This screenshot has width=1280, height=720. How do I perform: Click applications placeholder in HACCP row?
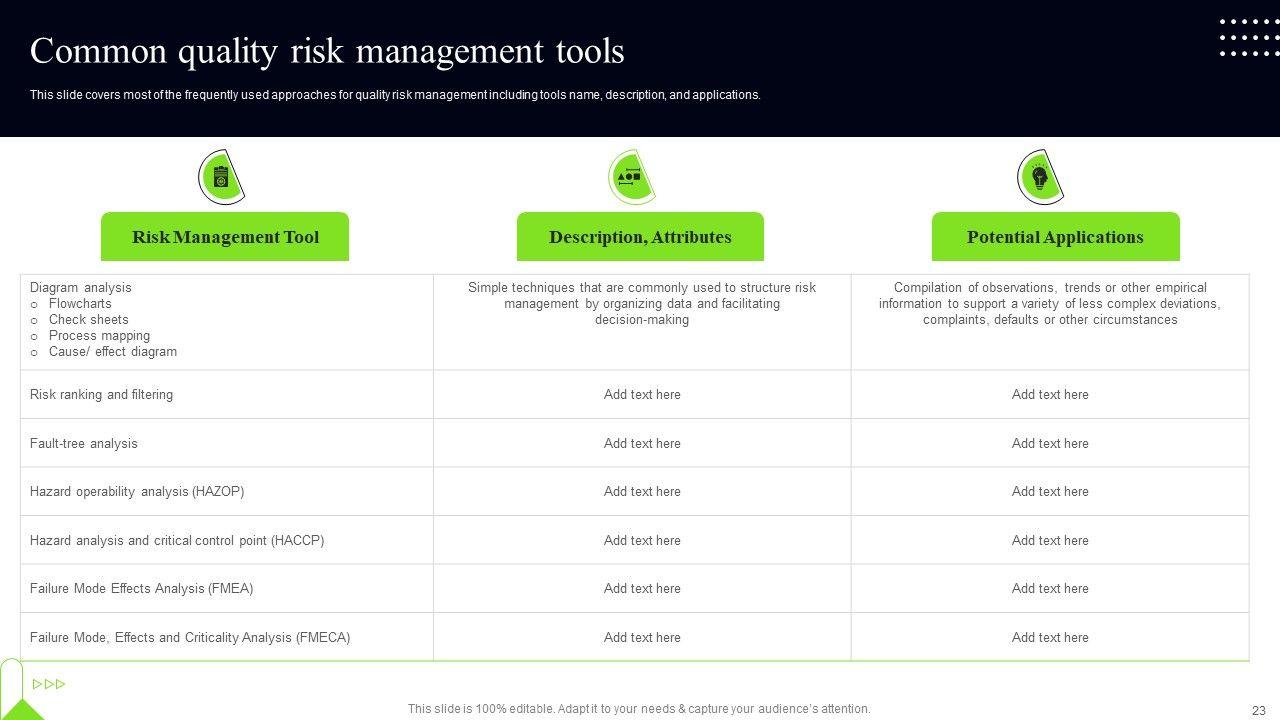click(x=1050, y=540)
